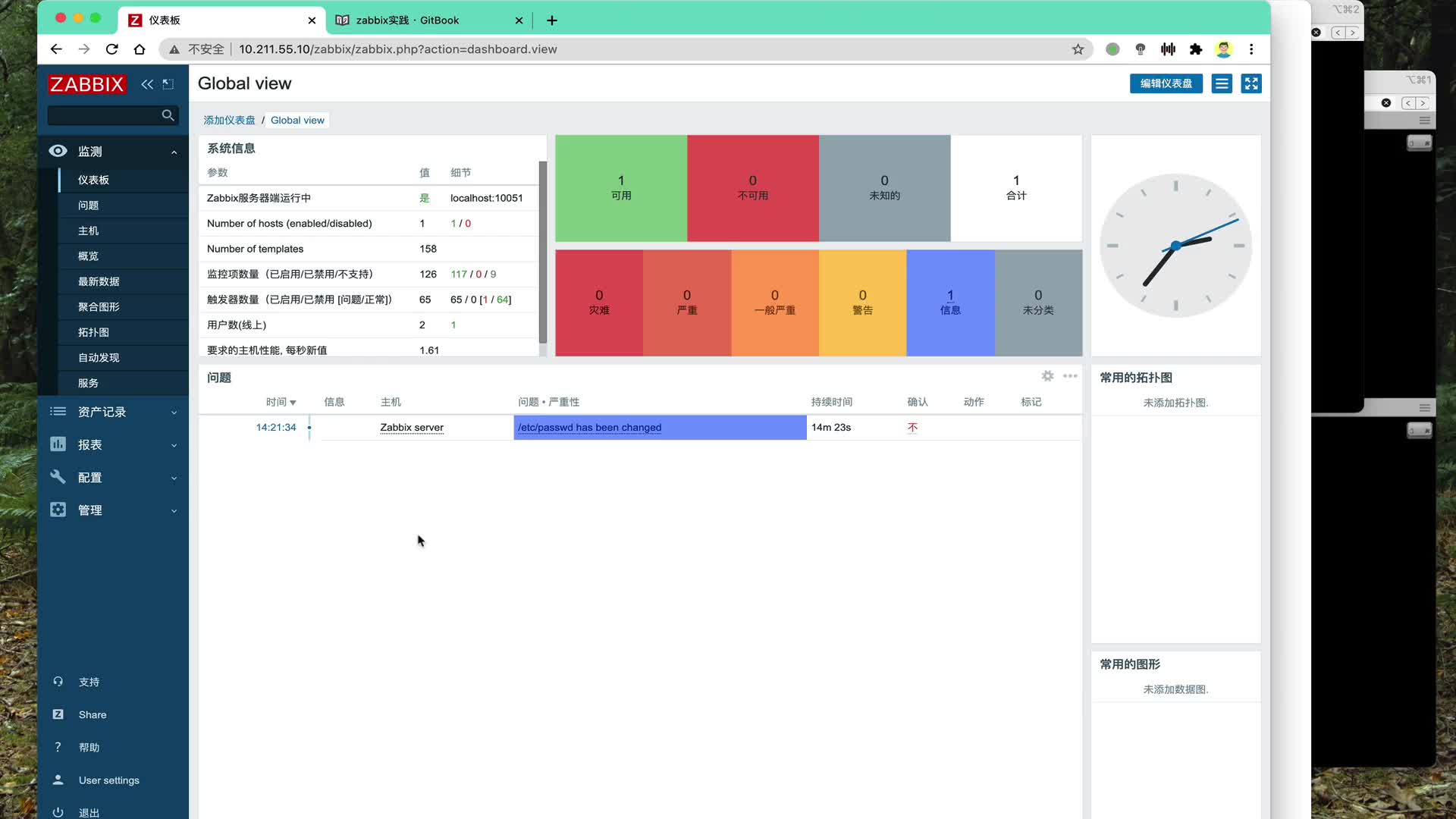Open 聚合图形 screens in sidebar

pos(99,307)
